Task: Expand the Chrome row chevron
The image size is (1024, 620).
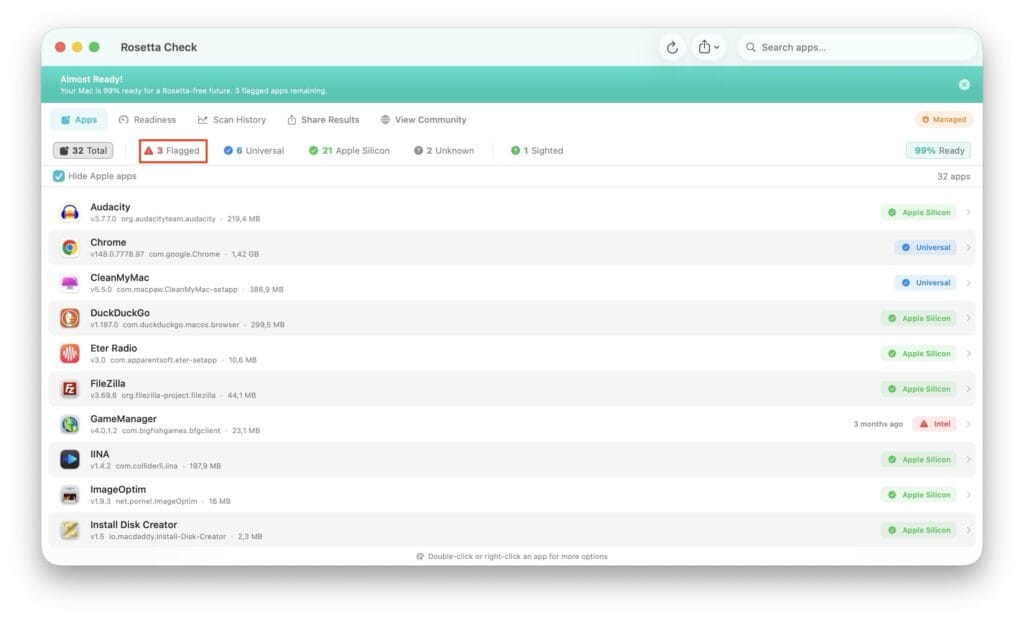Action: pyautogui.click(x=968, y=248)
